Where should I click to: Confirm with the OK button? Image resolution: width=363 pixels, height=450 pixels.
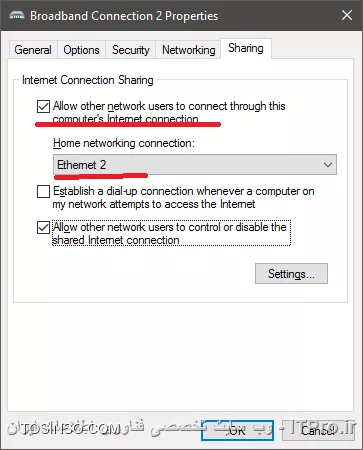tap(237, 431)
